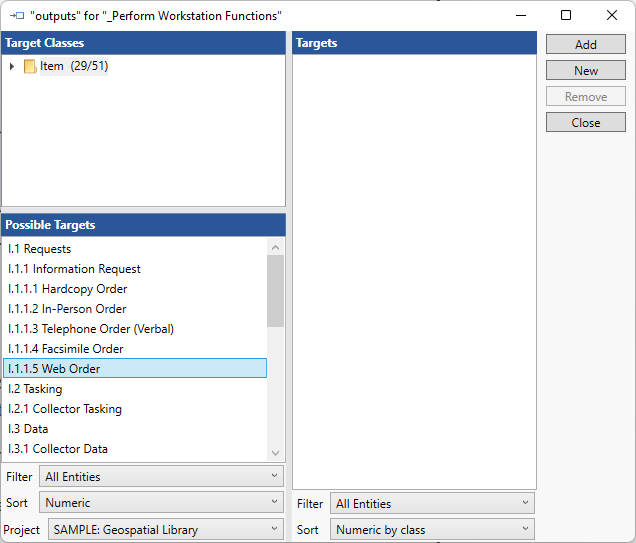Select I.1.1.3 Telephone Order (Verbal)
This screenshot has height=543, width=636.
tap(91, 329)
